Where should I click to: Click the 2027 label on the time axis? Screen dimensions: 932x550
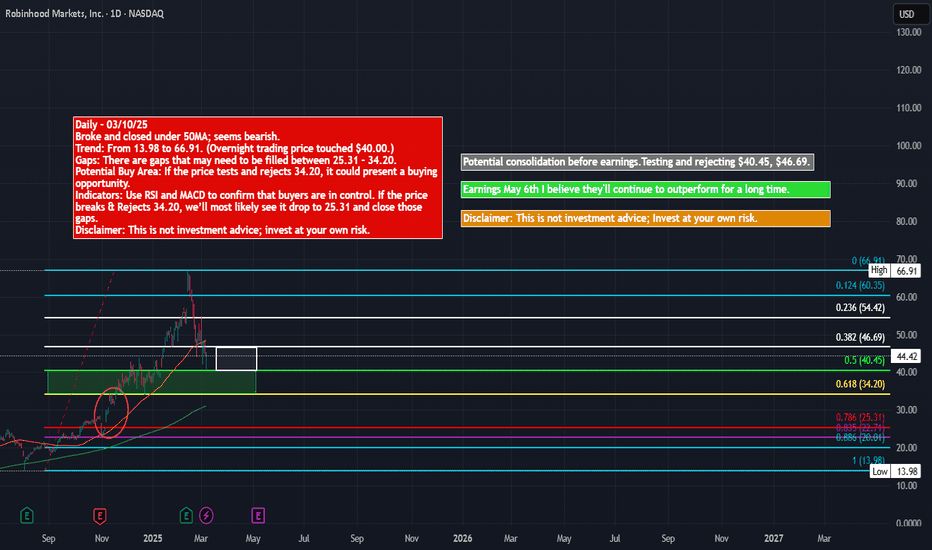pyautogui.click(x=773, y=538)
